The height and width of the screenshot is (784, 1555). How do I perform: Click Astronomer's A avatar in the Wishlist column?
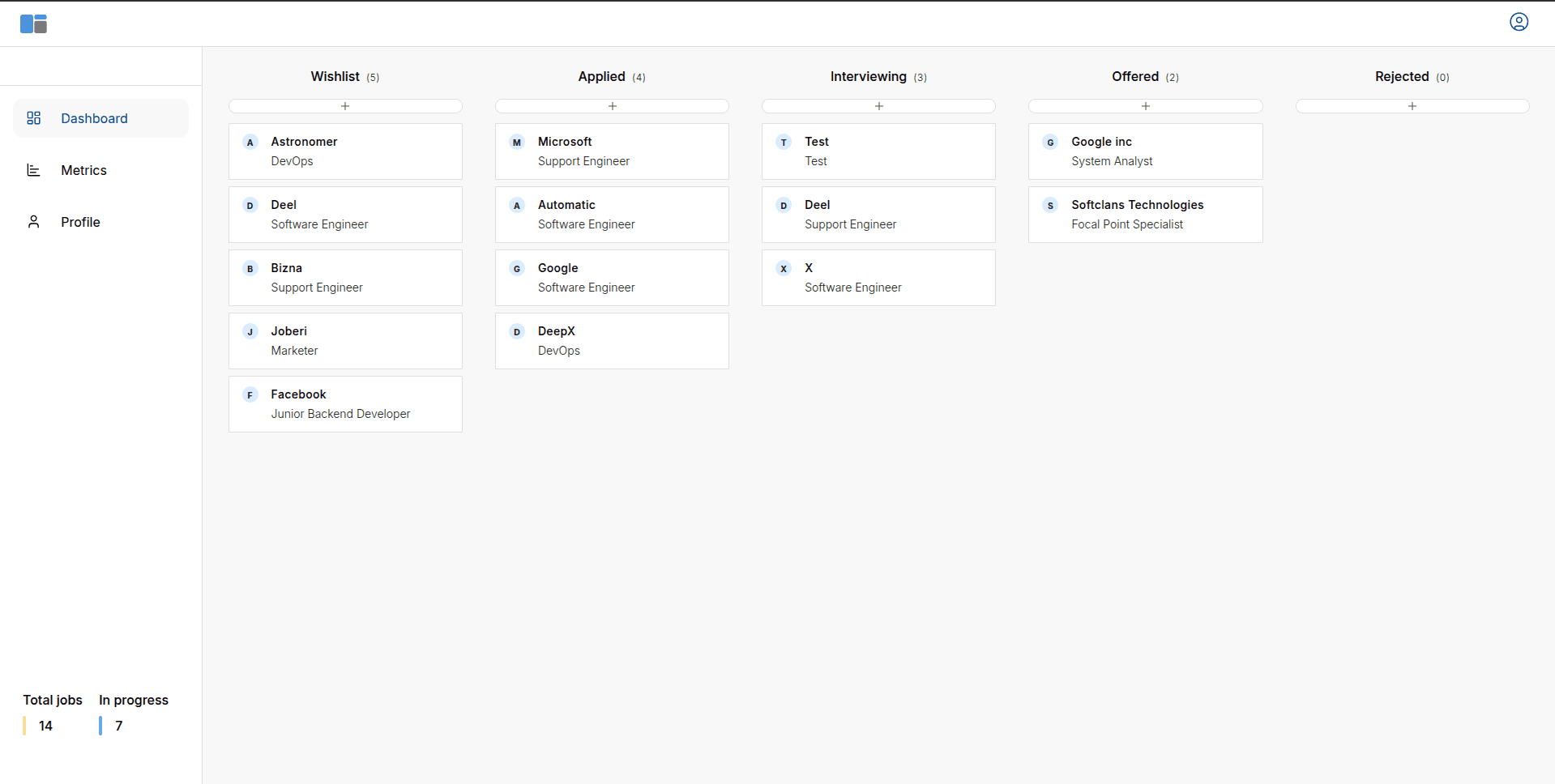[250, 142]
